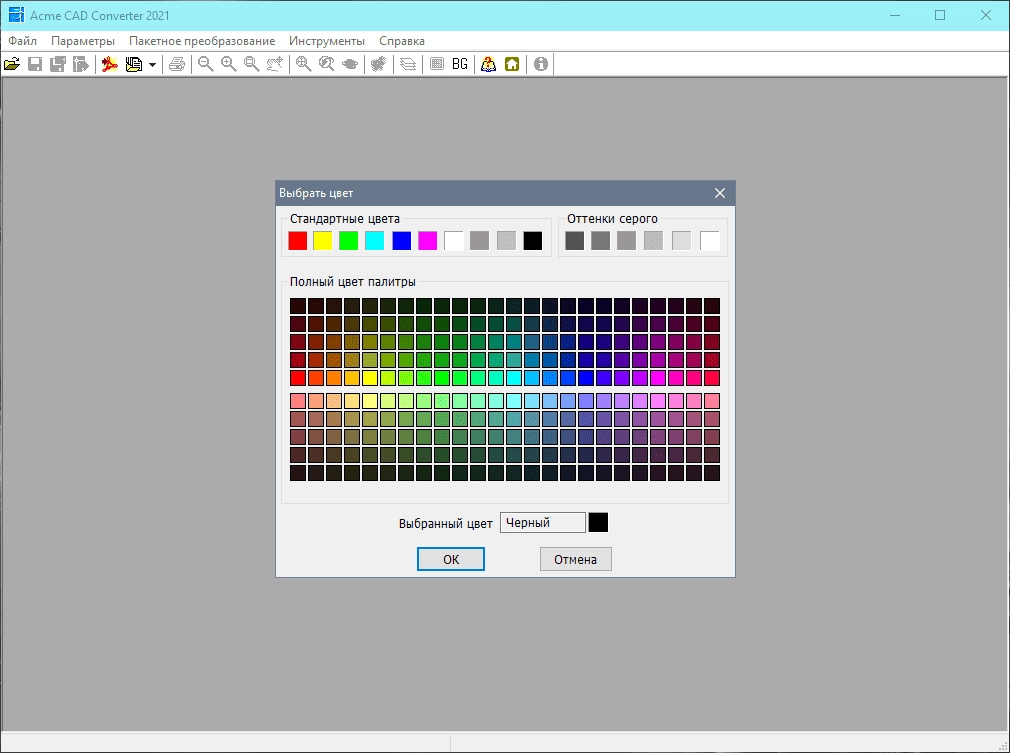Maximize the Acme CAD Converter window

pyautogui.click(x=940, y=15)
